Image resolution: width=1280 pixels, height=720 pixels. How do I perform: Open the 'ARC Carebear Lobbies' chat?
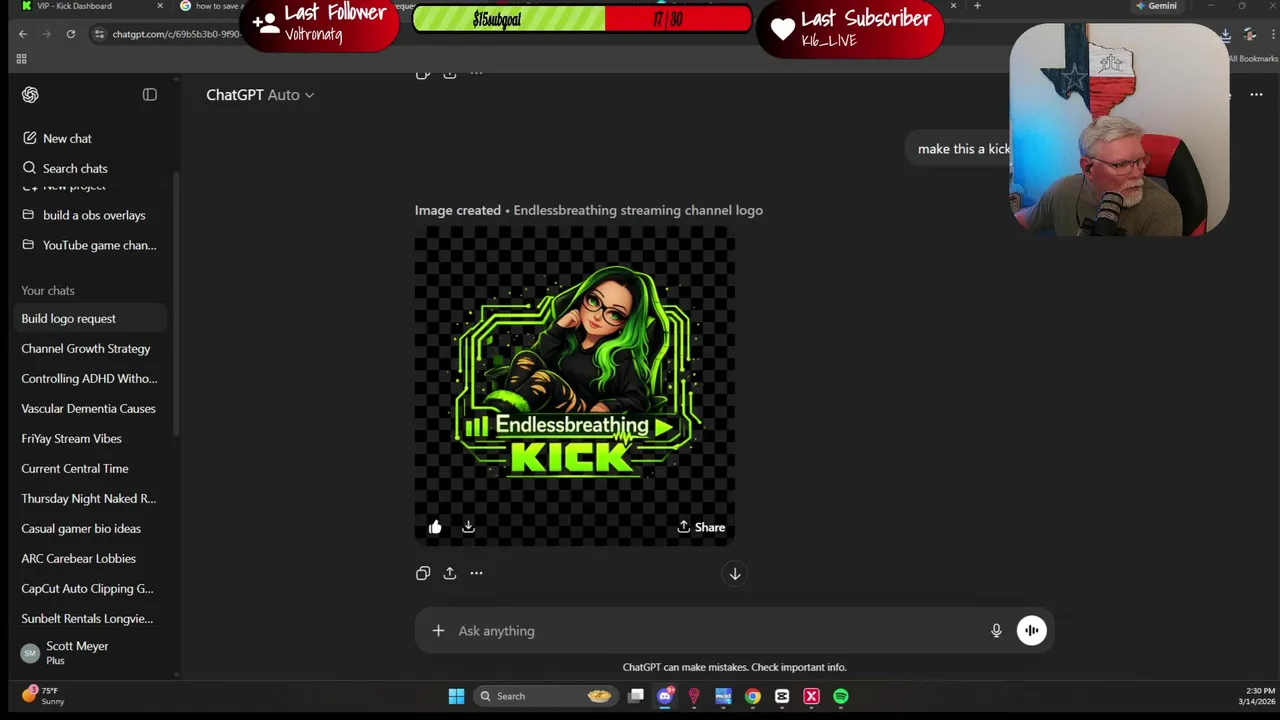78,558
